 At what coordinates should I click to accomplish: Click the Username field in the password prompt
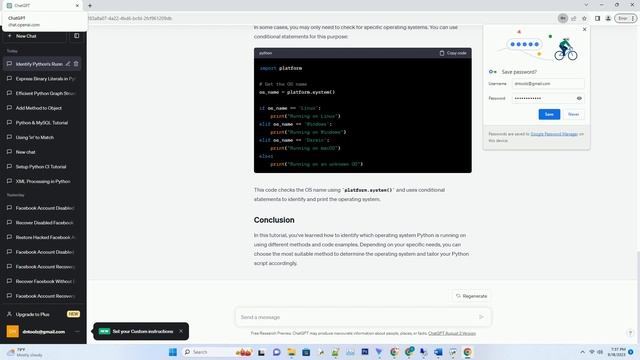pos(548,84)
